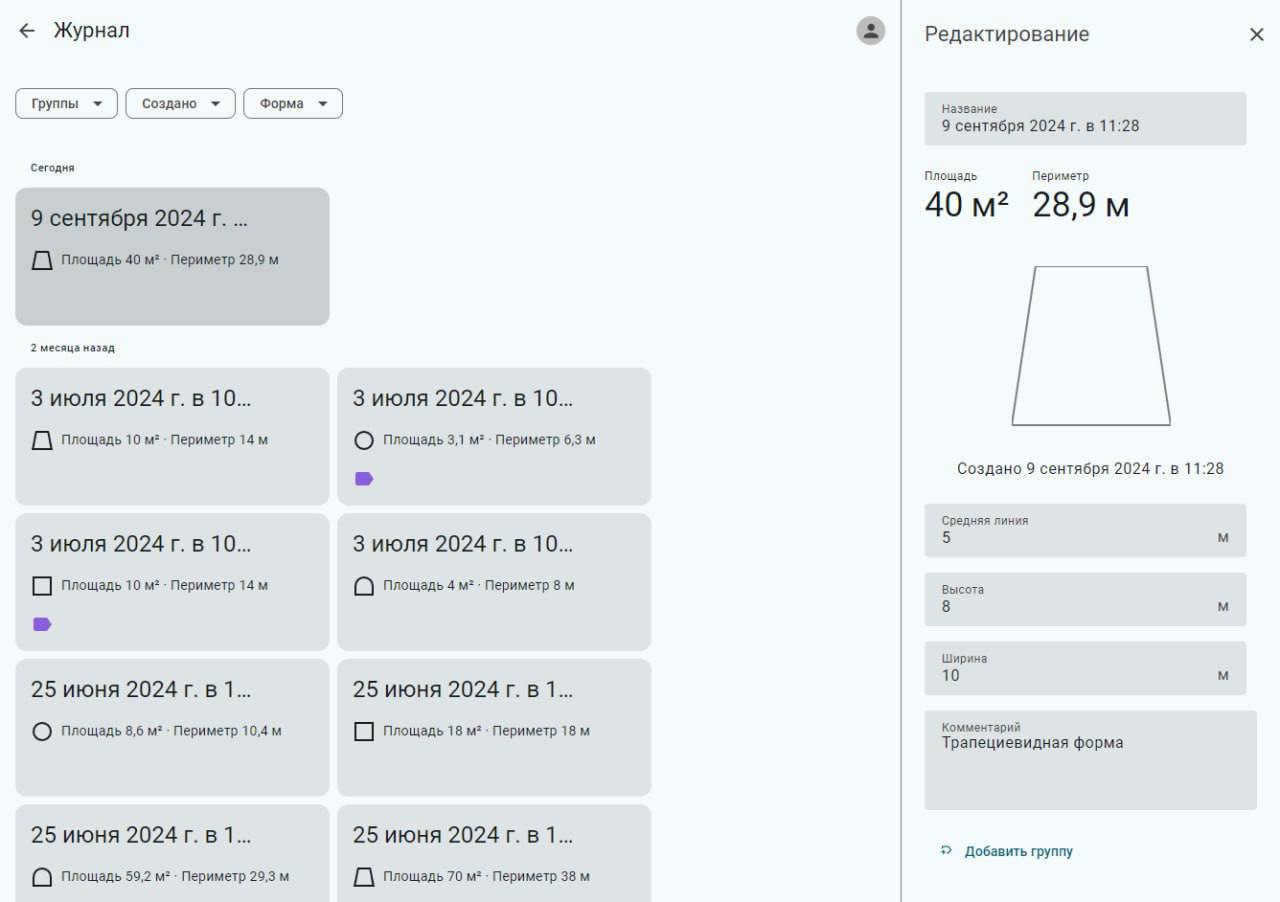Click the icon beside Добавить группу
1280x902 pixels.
[946, 851]
